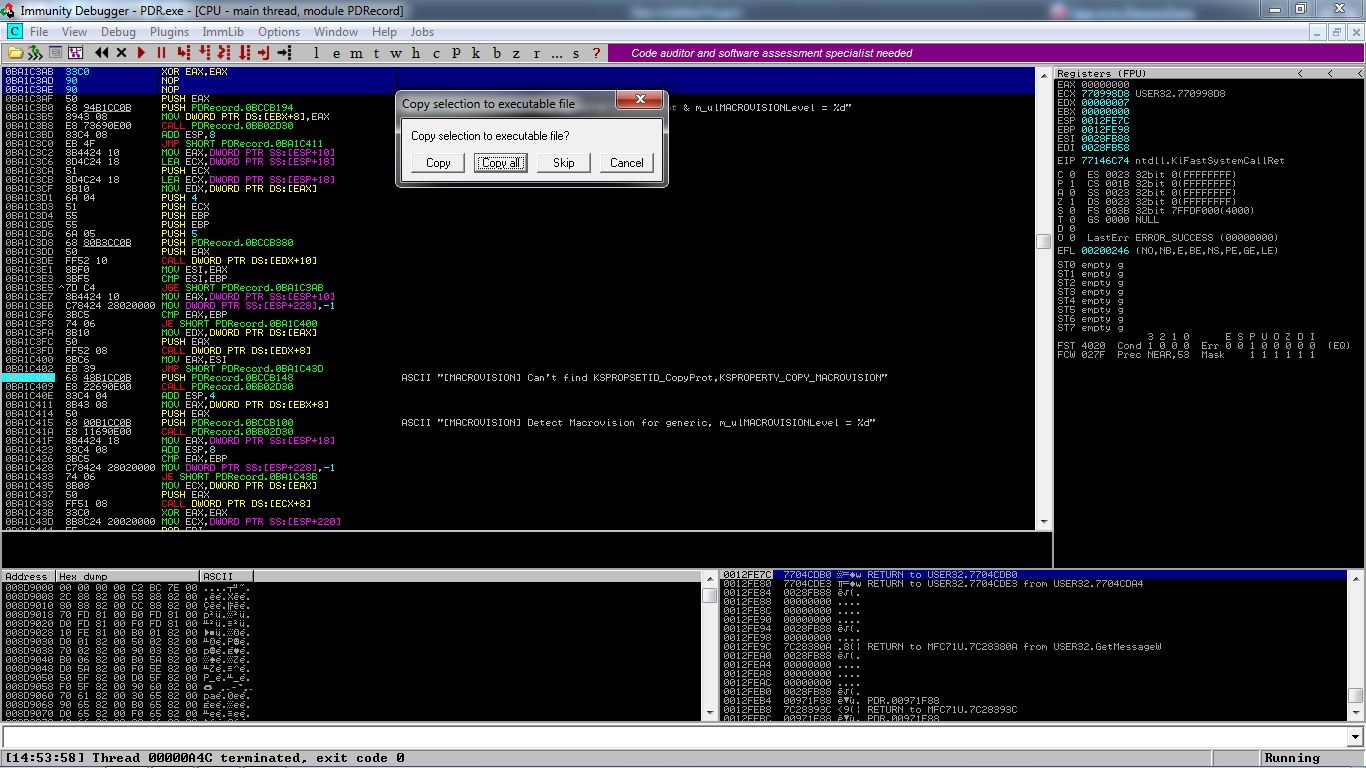
Task: Open the Jobs menu
Action: click(x=423, y=32)
